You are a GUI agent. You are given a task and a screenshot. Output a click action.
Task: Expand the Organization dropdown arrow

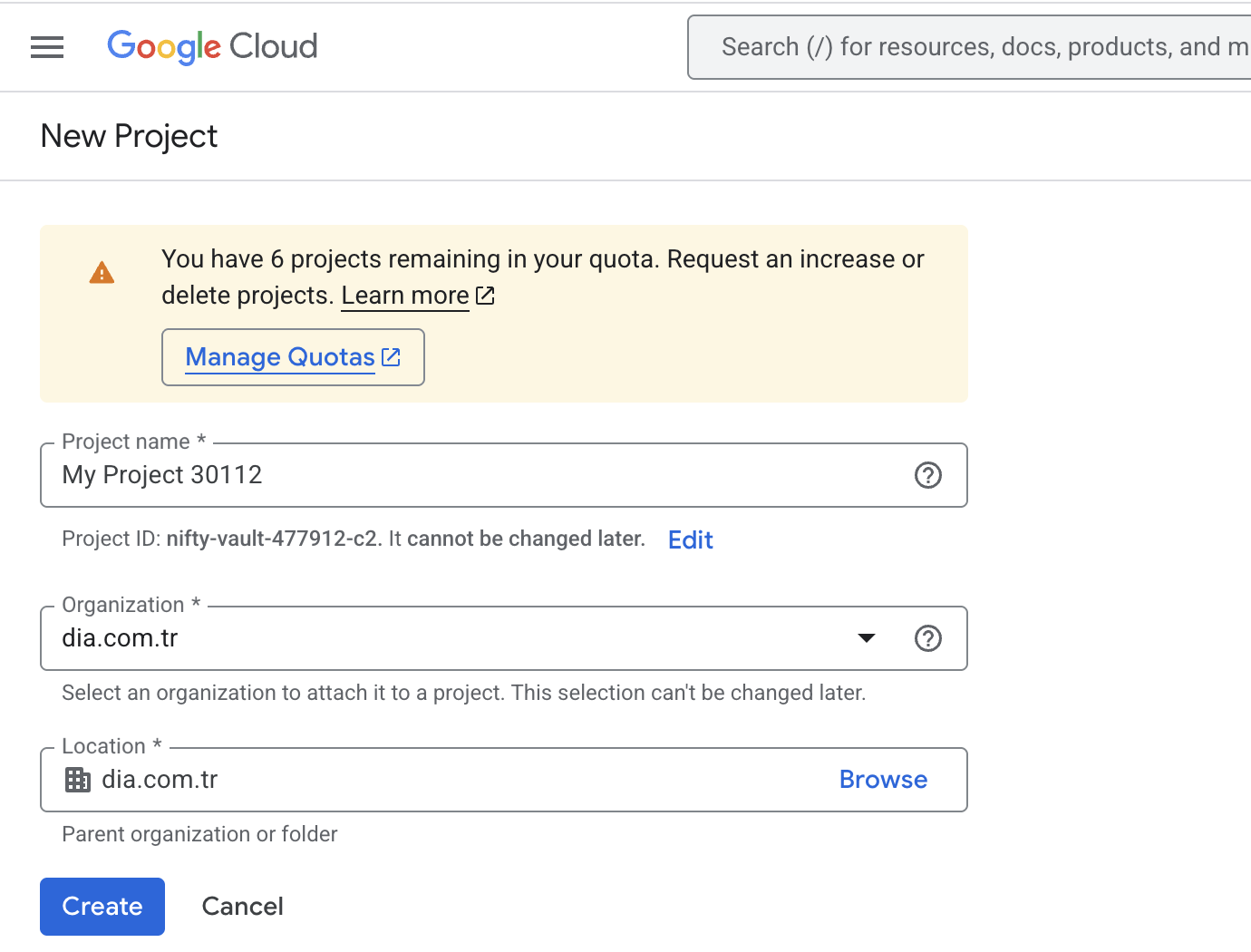tap(867, 638)
